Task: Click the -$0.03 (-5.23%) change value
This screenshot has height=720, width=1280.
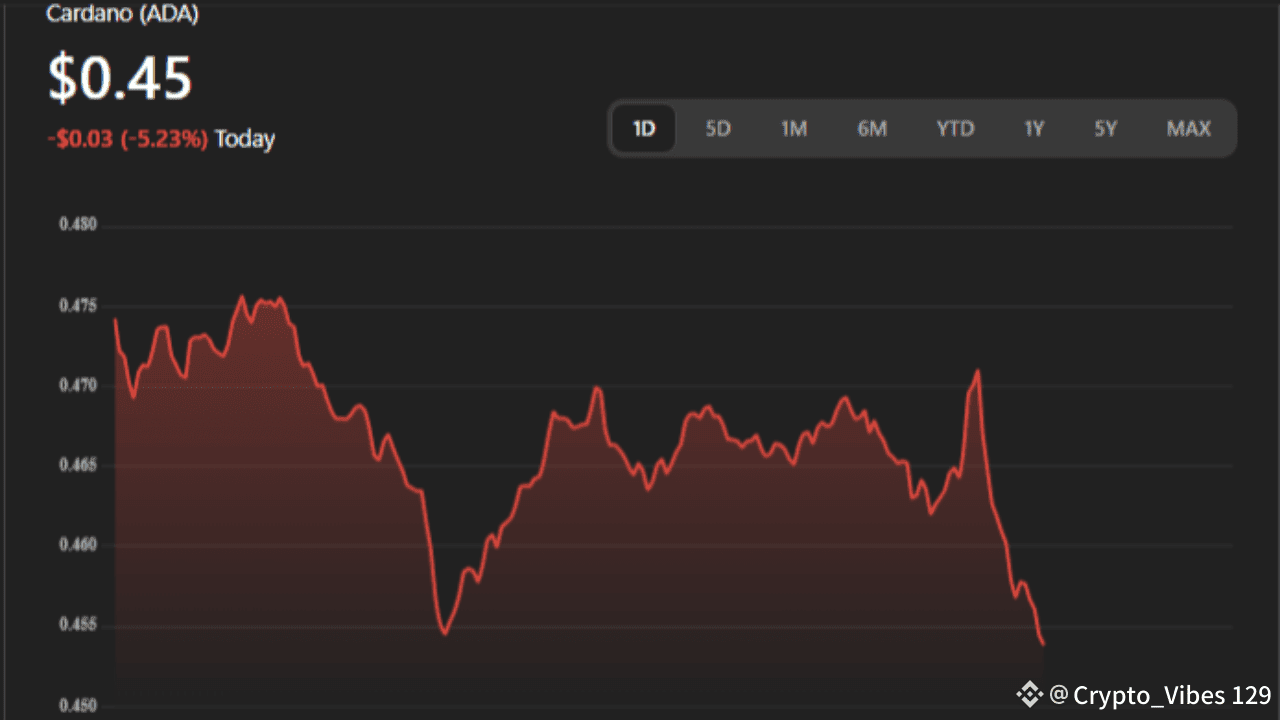Action: tap(128, 139)
